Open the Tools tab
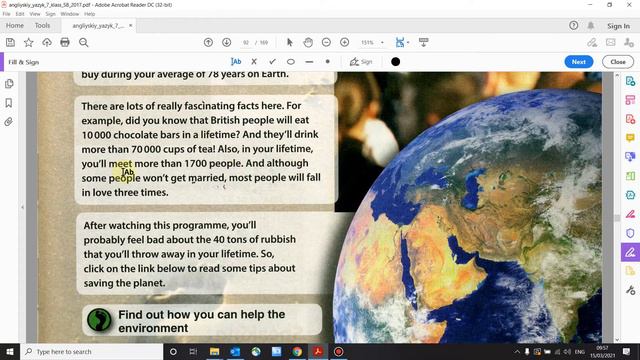 pyautogui.click(x=42, y=25)
